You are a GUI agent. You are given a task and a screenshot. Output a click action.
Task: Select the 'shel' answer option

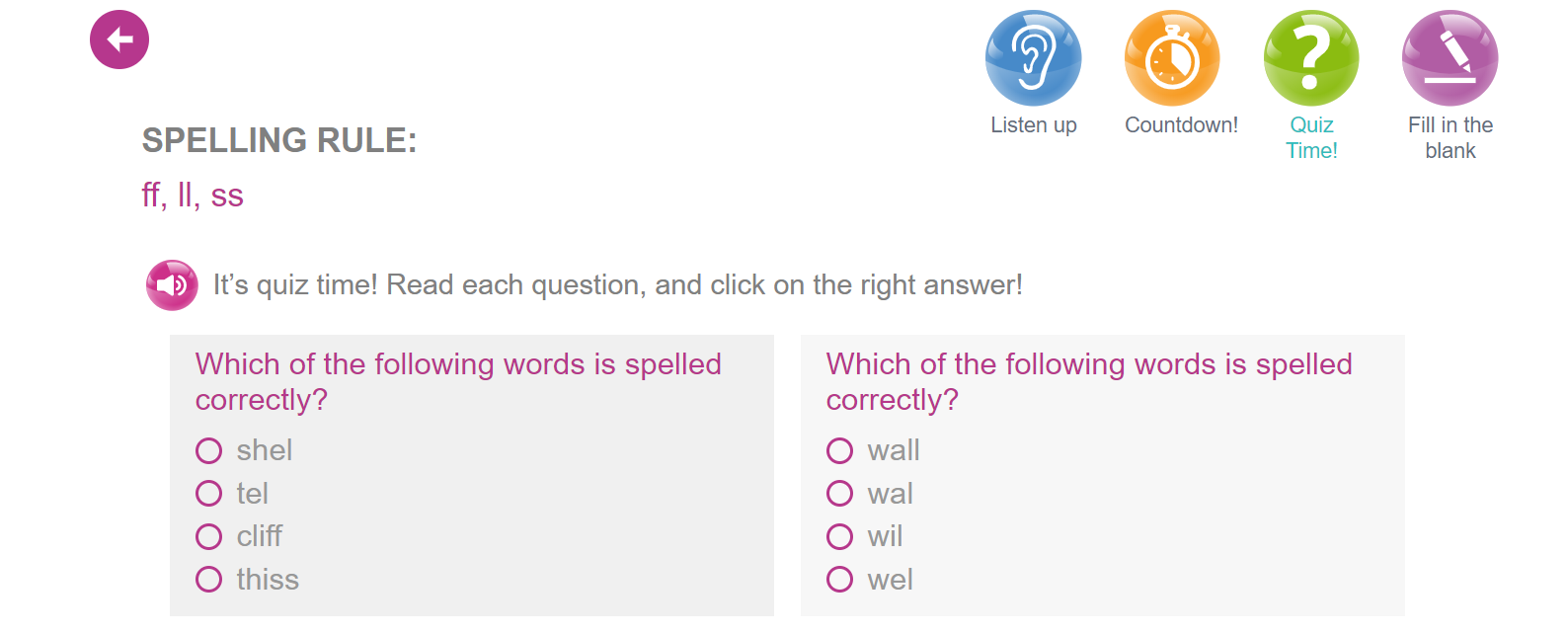click(x=209, y=451)
